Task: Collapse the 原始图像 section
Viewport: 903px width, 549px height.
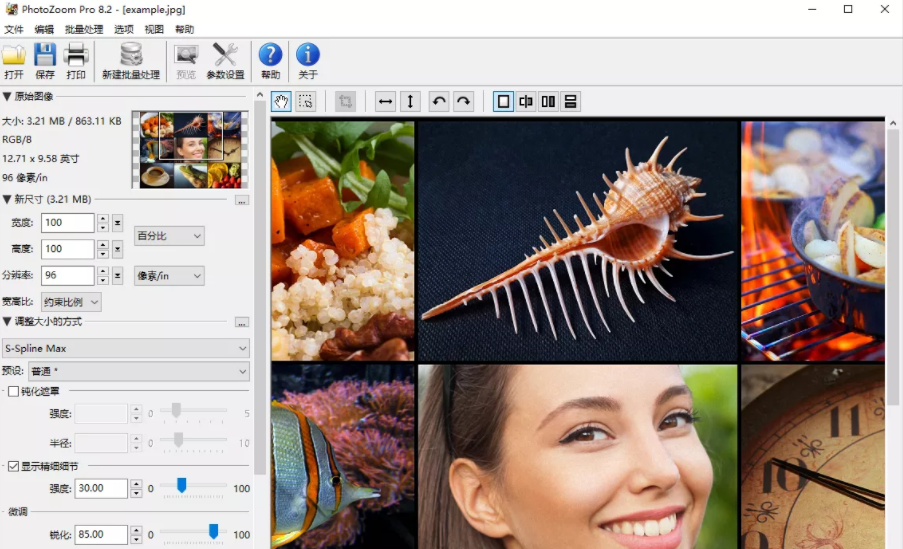Action: pos(7,96)
